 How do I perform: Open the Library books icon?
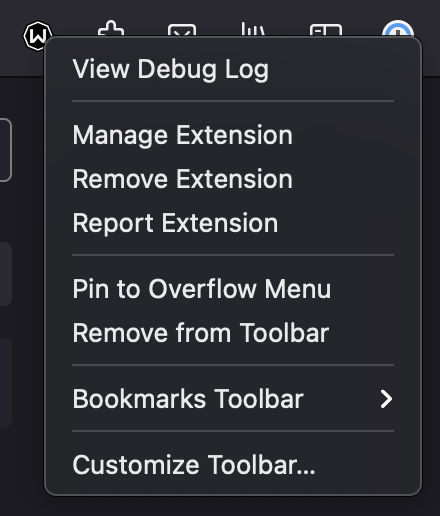253,29
